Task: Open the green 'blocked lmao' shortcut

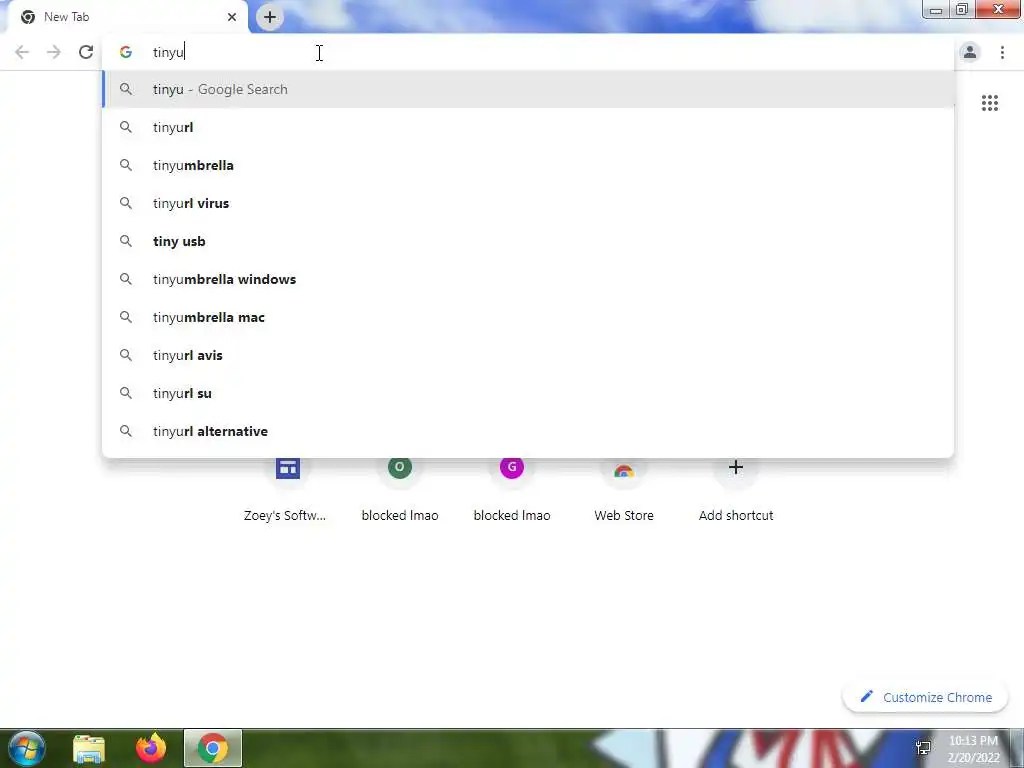Action: point(400,490)
